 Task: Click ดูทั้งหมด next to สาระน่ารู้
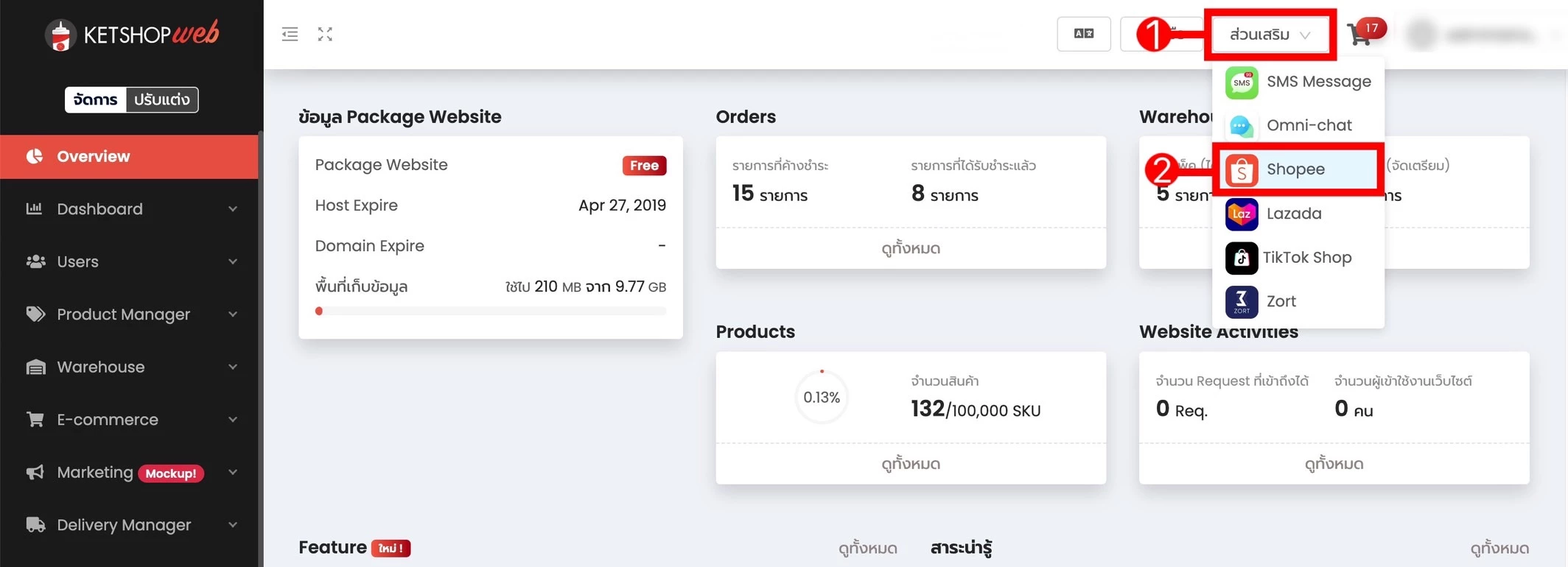[1499, 549]
